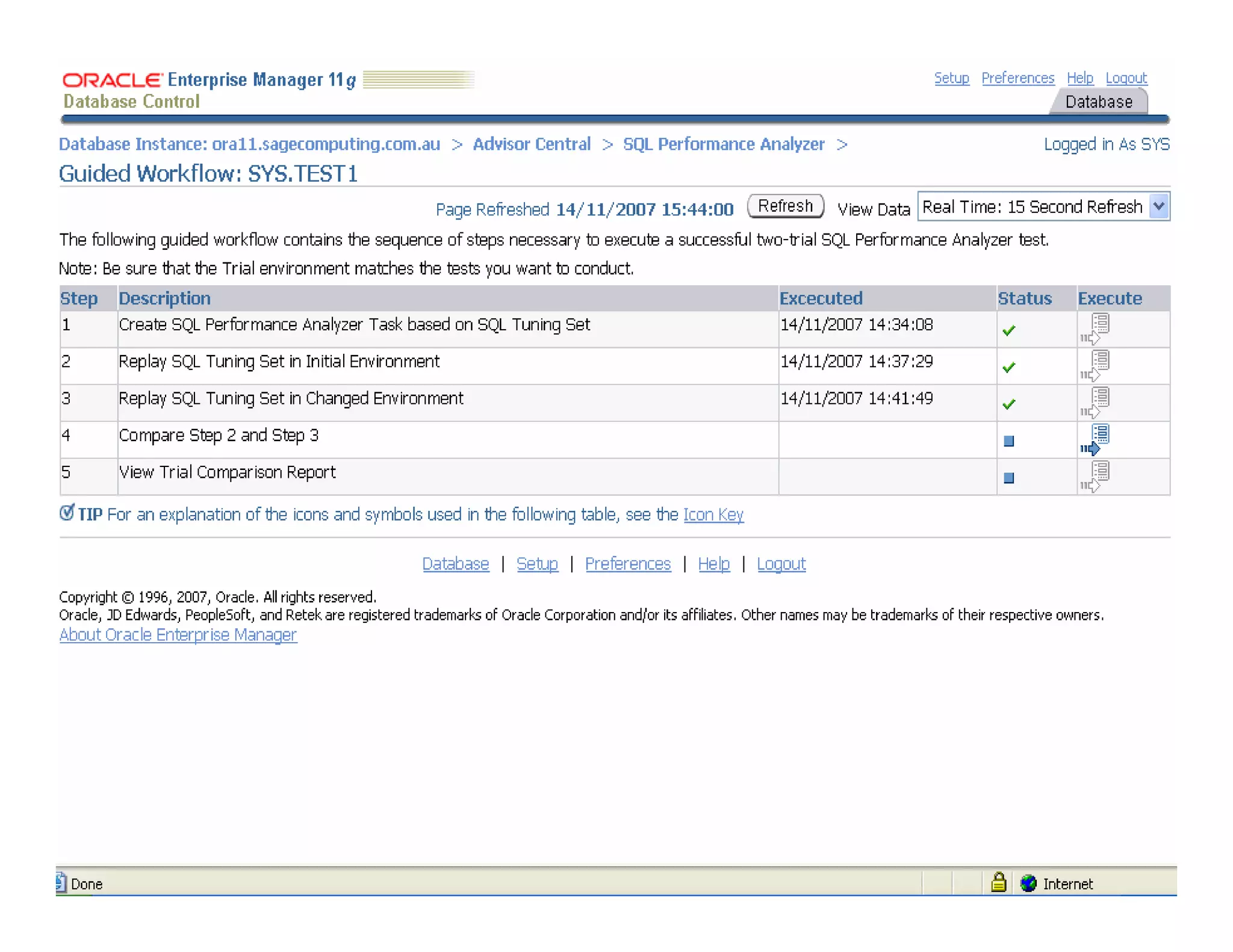Click 'View Trial Comparison Report' text
Viewport: 1233px width, 952px height.
[x=227, y=472]
